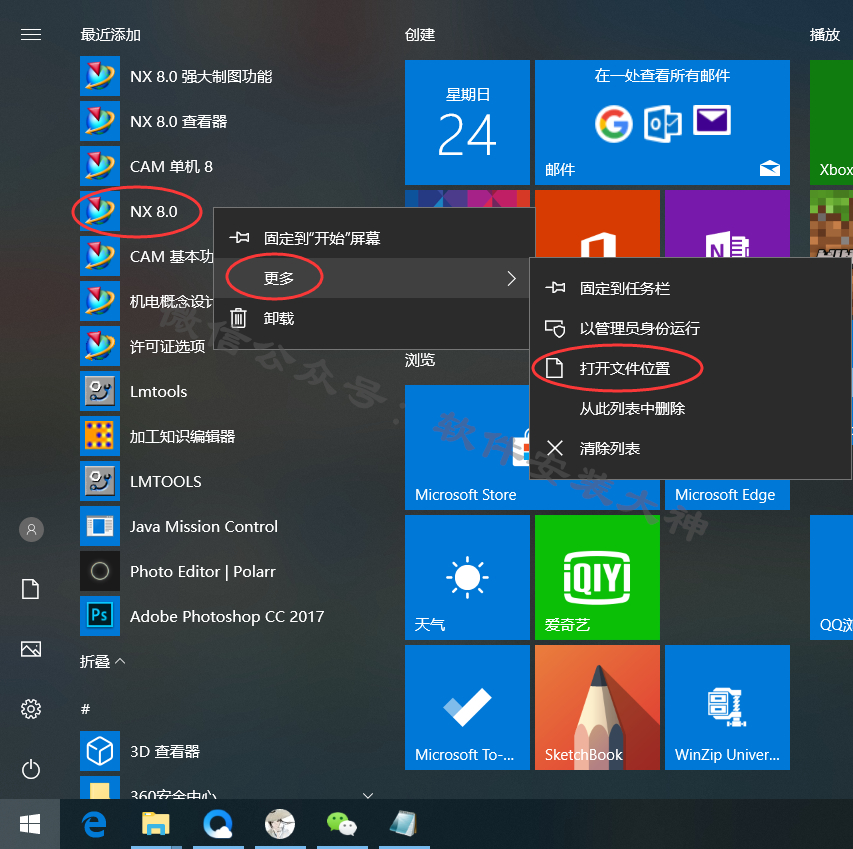853x849 pixels.
Task: Choose 固定到"开始"屏幕 from context menu
Action: coord(374,238)
